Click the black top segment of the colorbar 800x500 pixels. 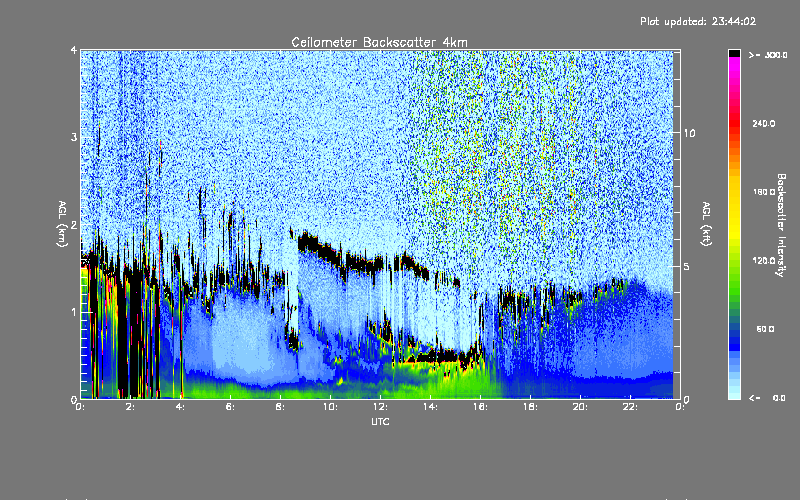click(734, 53)
